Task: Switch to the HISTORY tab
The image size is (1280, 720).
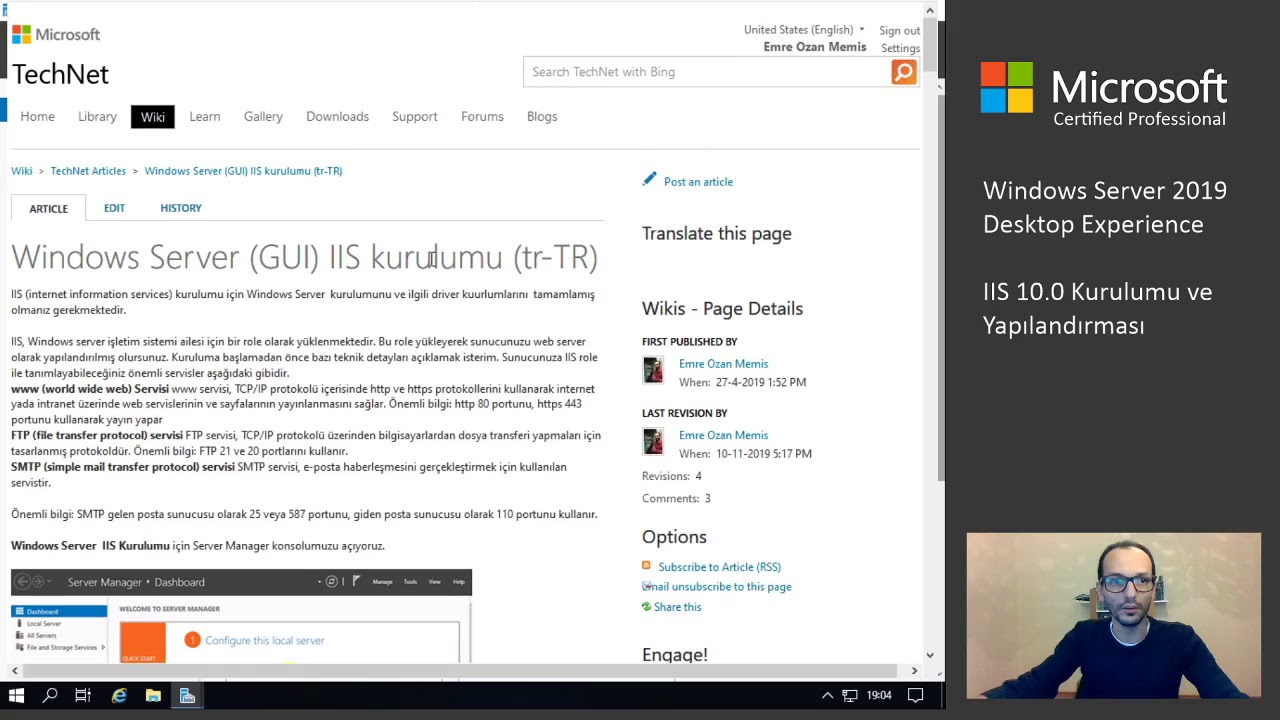Action: [x=181, y=208]
